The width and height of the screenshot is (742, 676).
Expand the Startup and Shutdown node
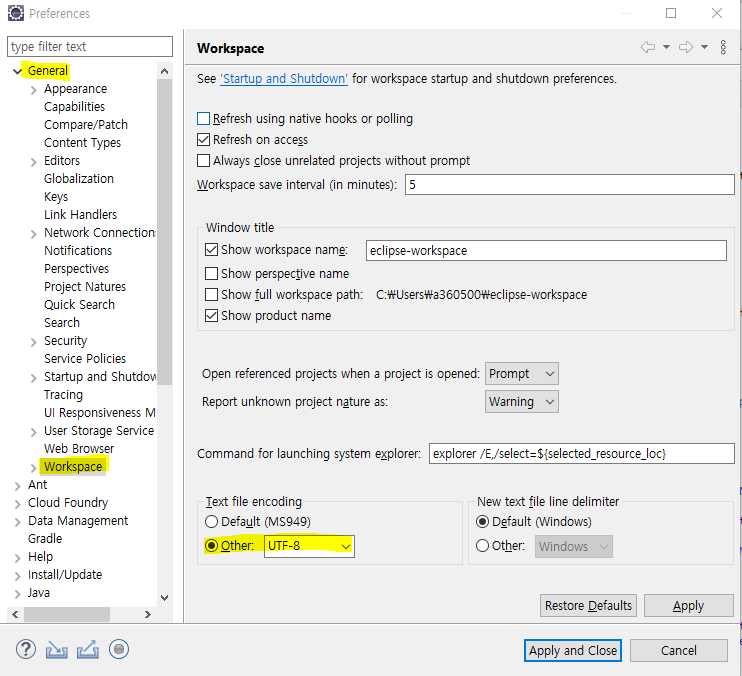click(x=34, y=378)
